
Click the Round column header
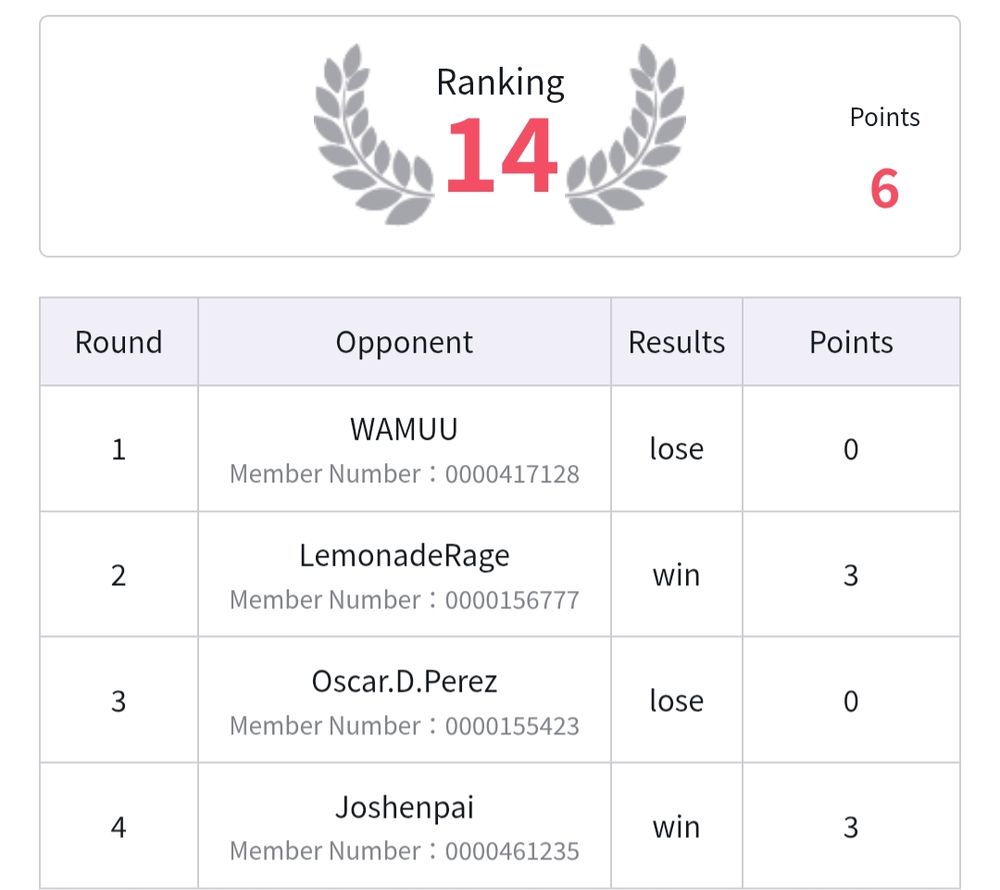[119, 342]
